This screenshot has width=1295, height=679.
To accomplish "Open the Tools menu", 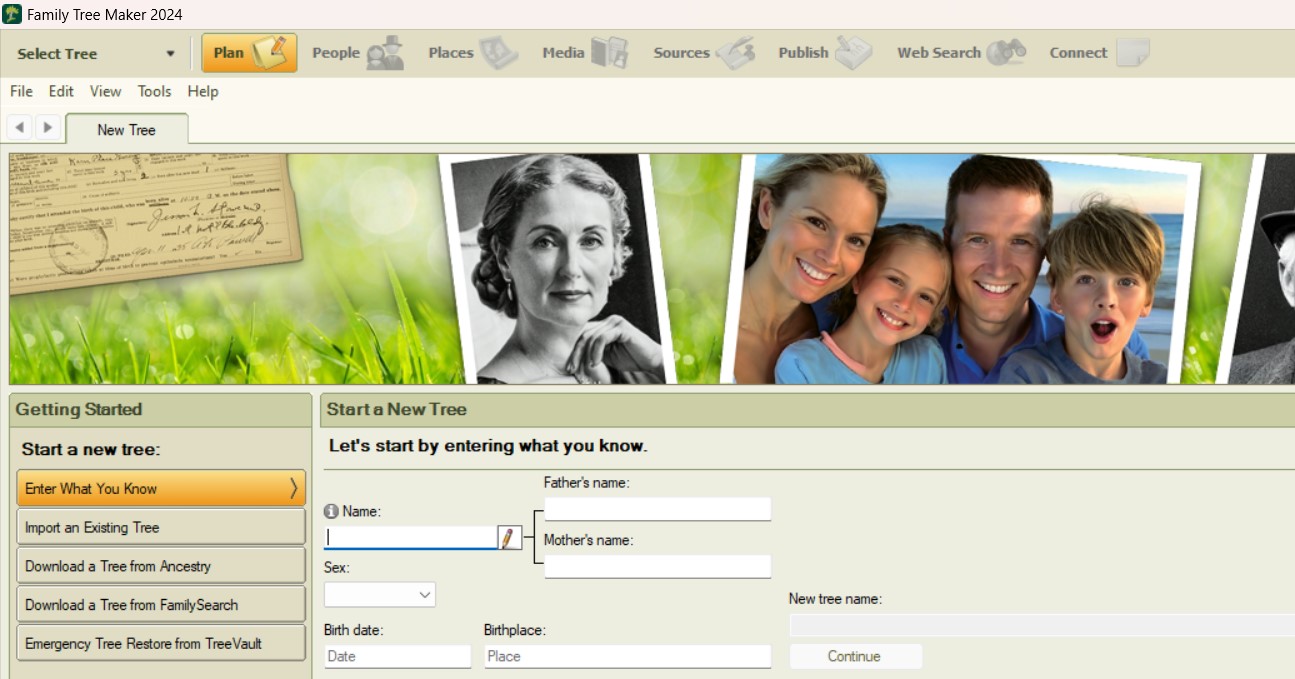I will [154, 91].
